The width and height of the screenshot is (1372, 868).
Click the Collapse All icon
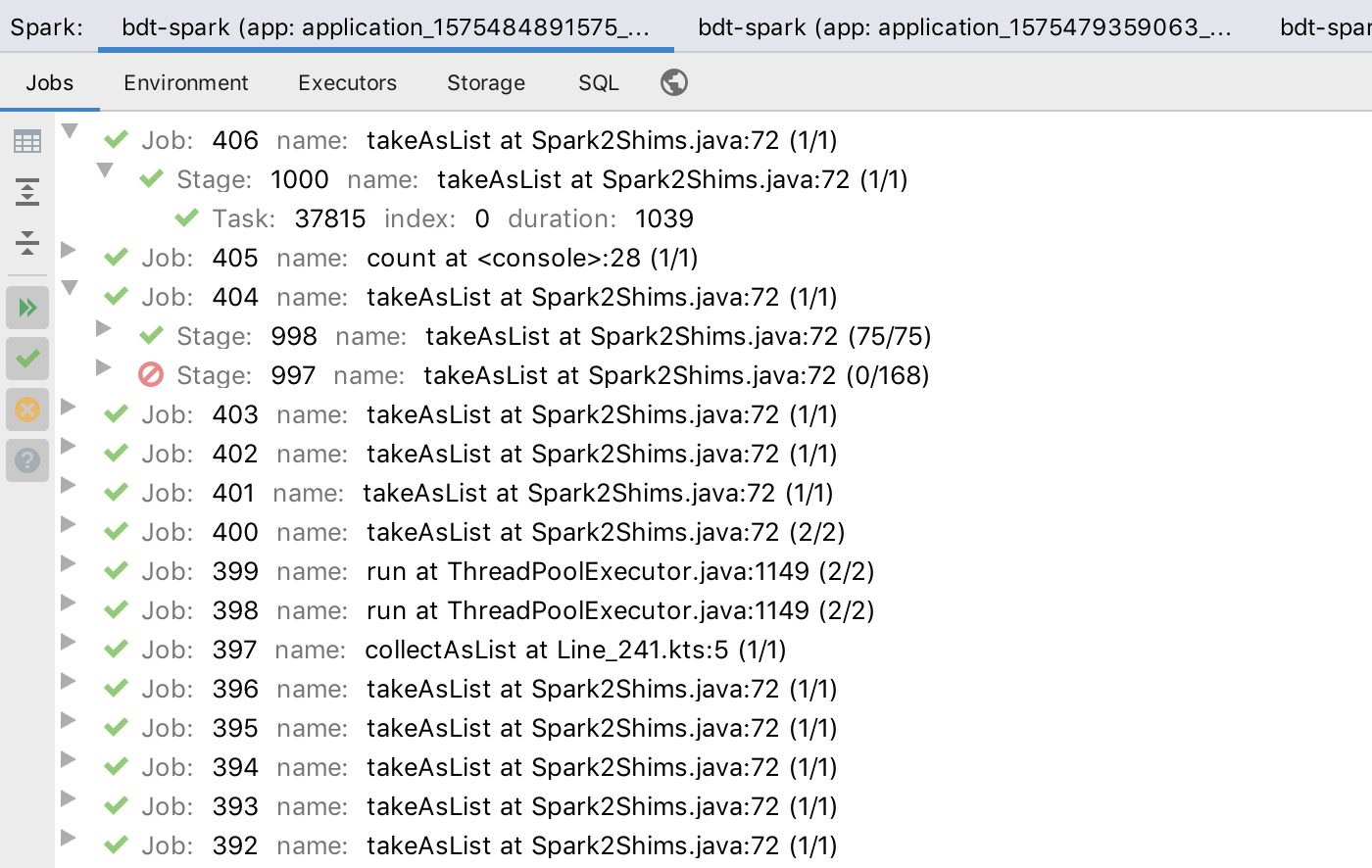[27, 242]
